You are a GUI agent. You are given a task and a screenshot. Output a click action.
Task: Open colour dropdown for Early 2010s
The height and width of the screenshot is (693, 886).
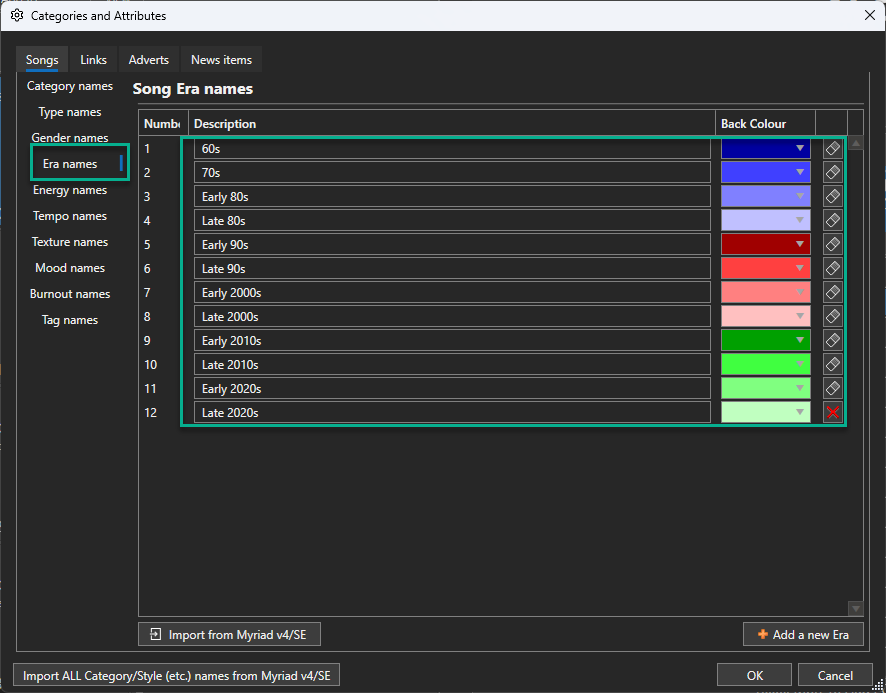tap(766, 340)
